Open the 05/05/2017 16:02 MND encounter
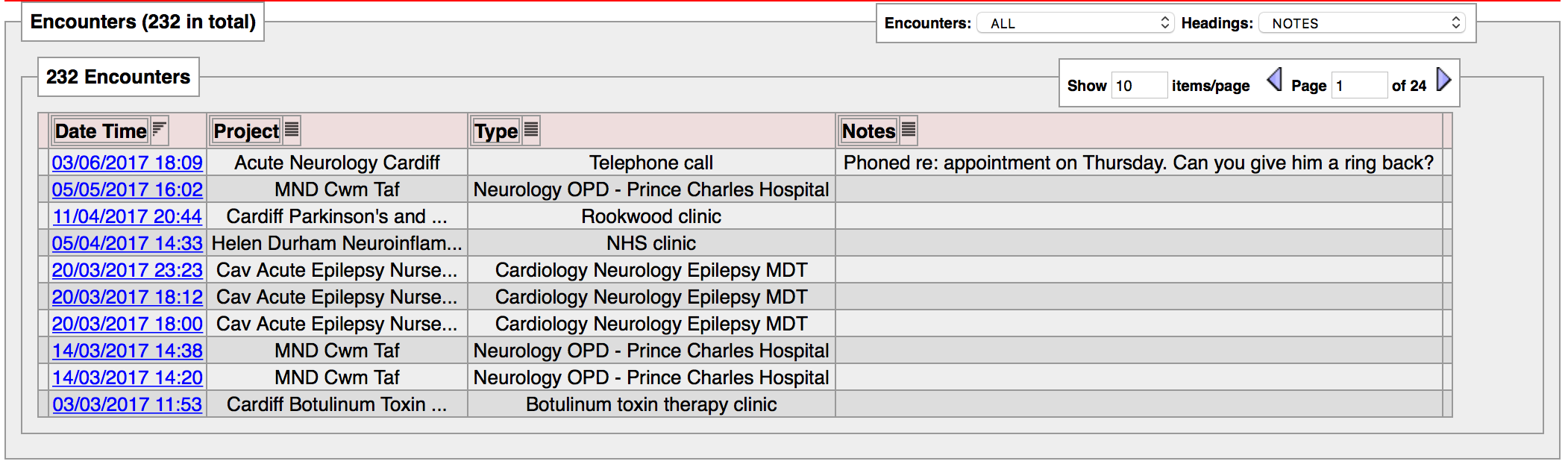Image resolution: width=1568 pixels, height=467 pixels. coord(127,189)
